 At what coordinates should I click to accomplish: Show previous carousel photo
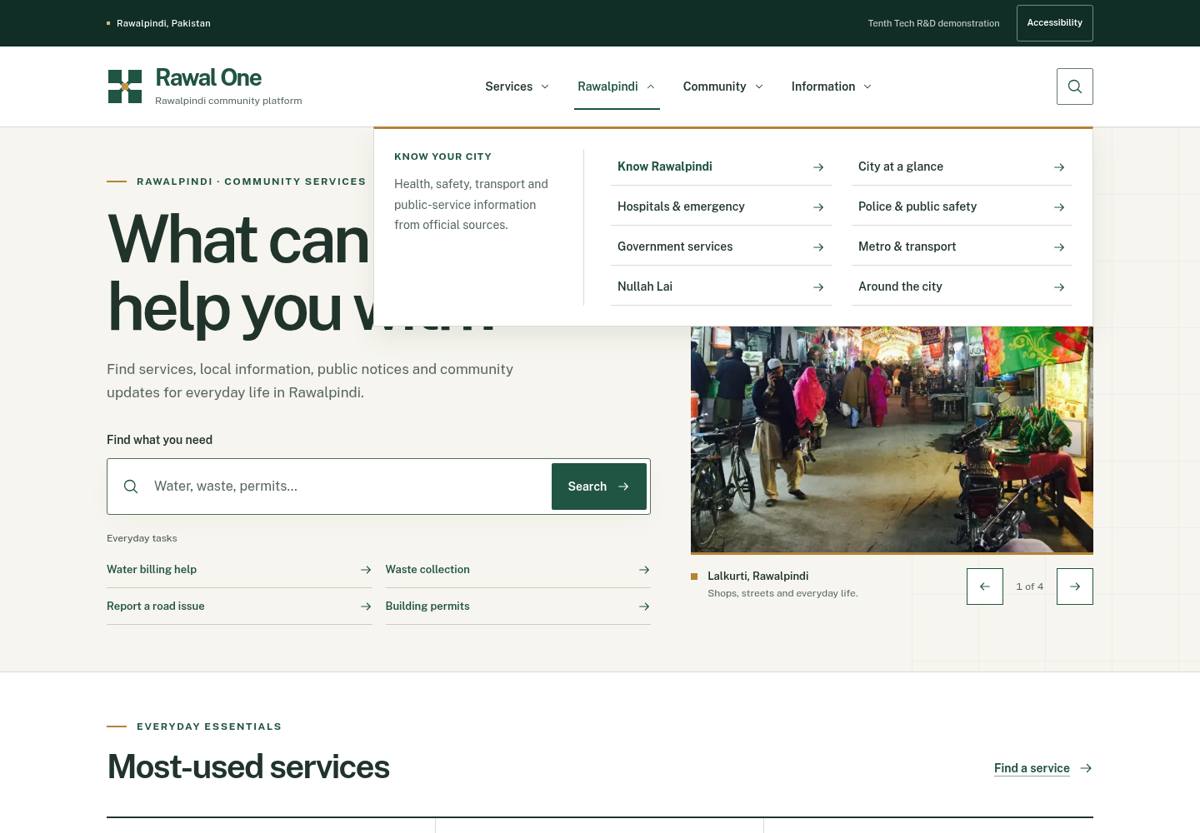tap(985, 586)
